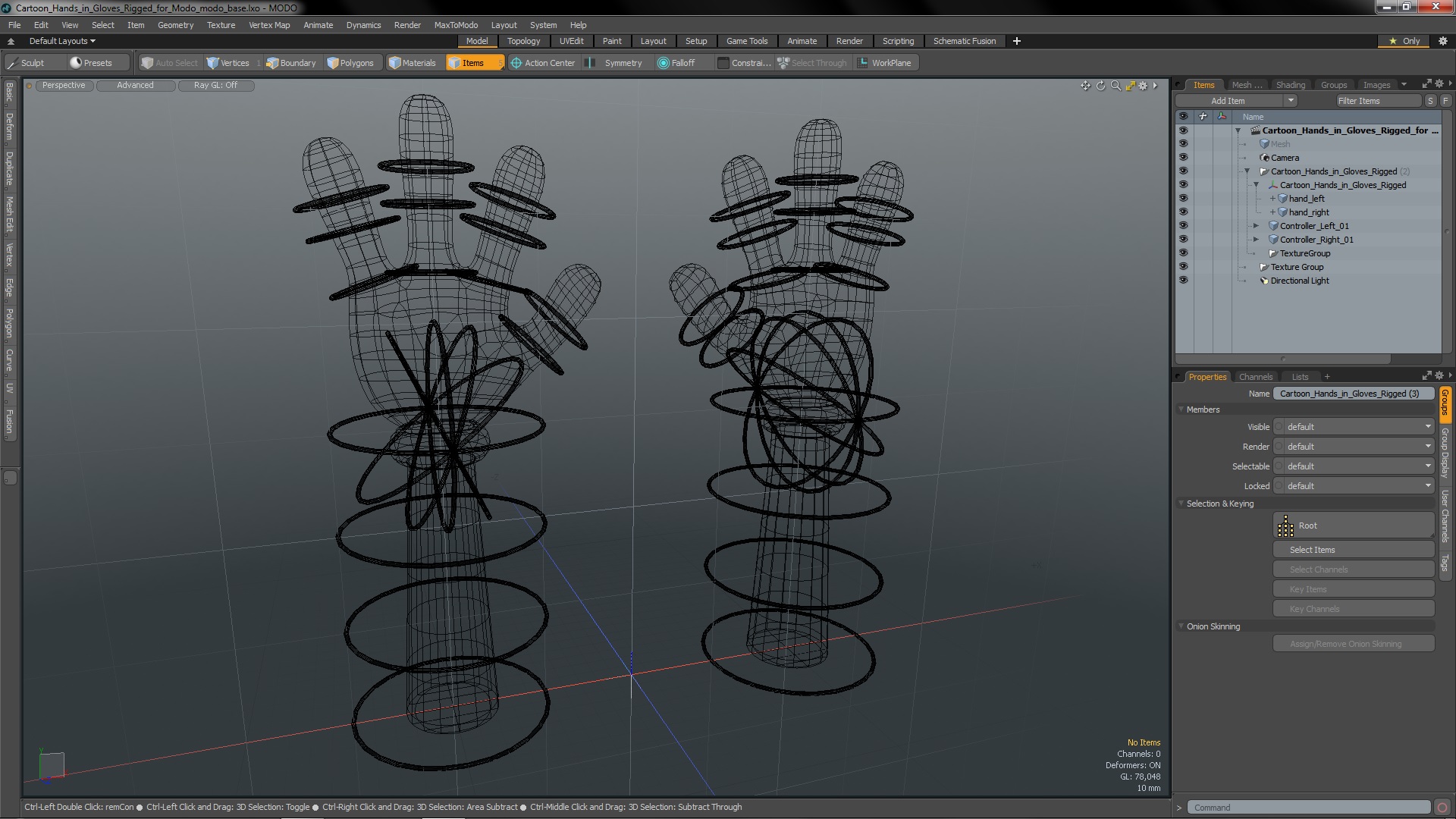Switch to Polygons selection mode
The image size is (1456, 819).
coord(350,63)
